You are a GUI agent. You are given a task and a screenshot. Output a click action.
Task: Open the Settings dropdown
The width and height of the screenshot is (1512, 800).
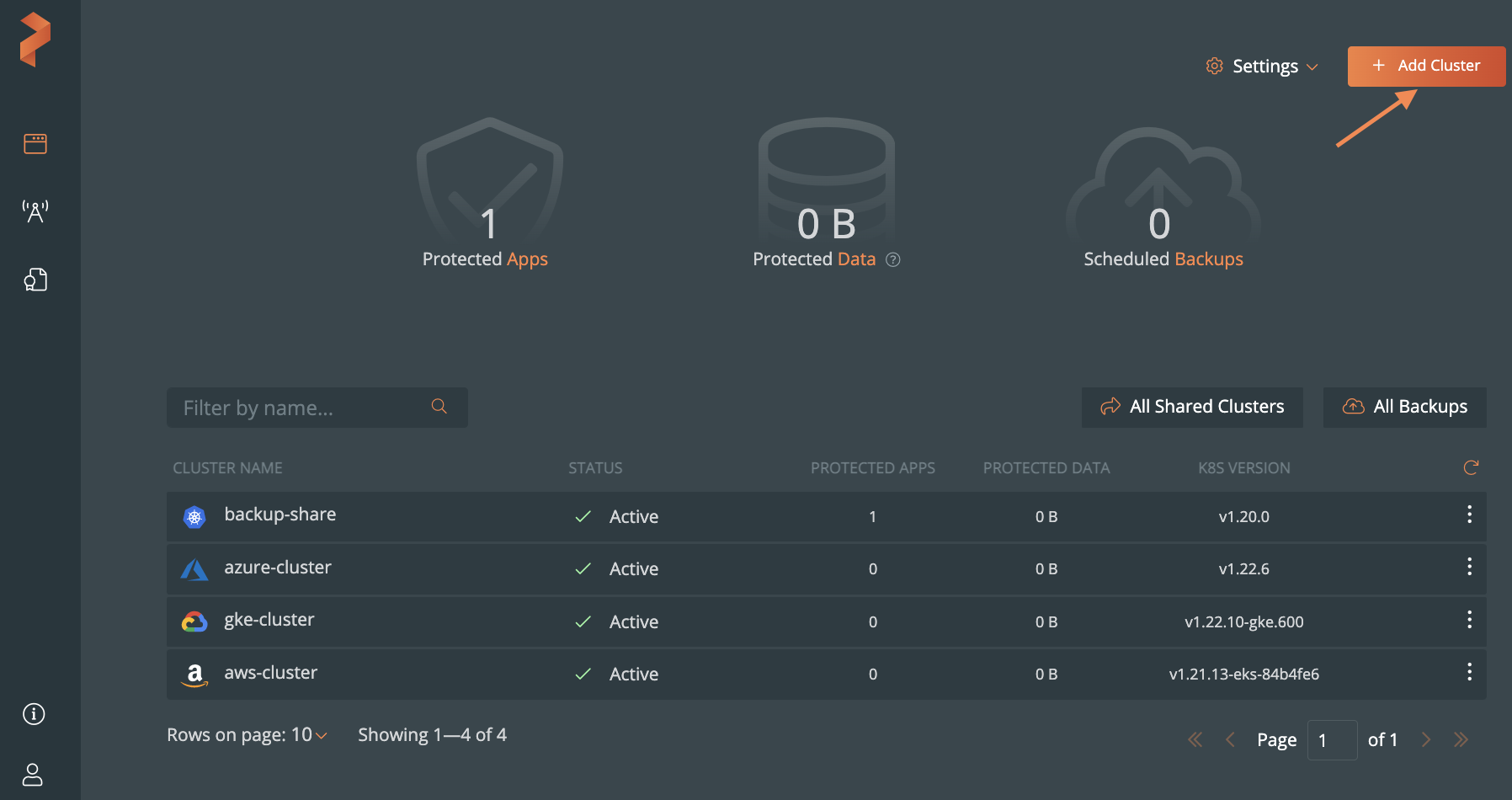tap(1262, 67)
